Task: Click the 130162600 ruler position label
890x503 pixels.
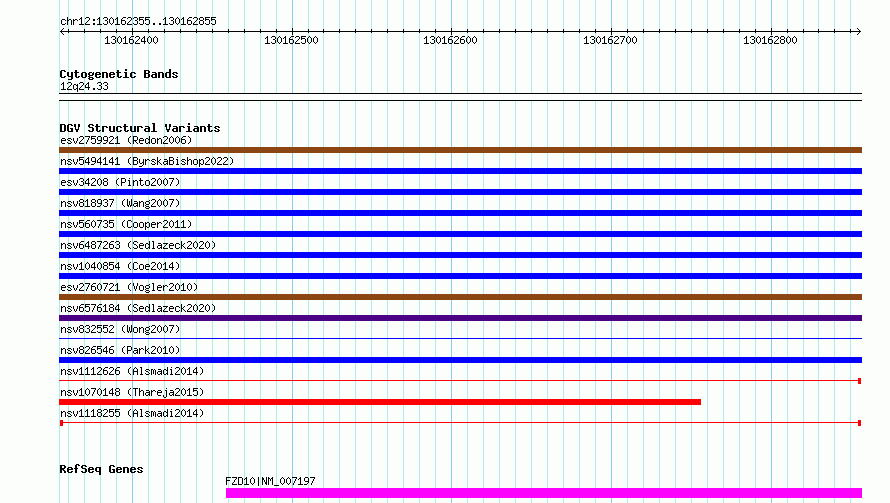Action: tap(450, 40)
